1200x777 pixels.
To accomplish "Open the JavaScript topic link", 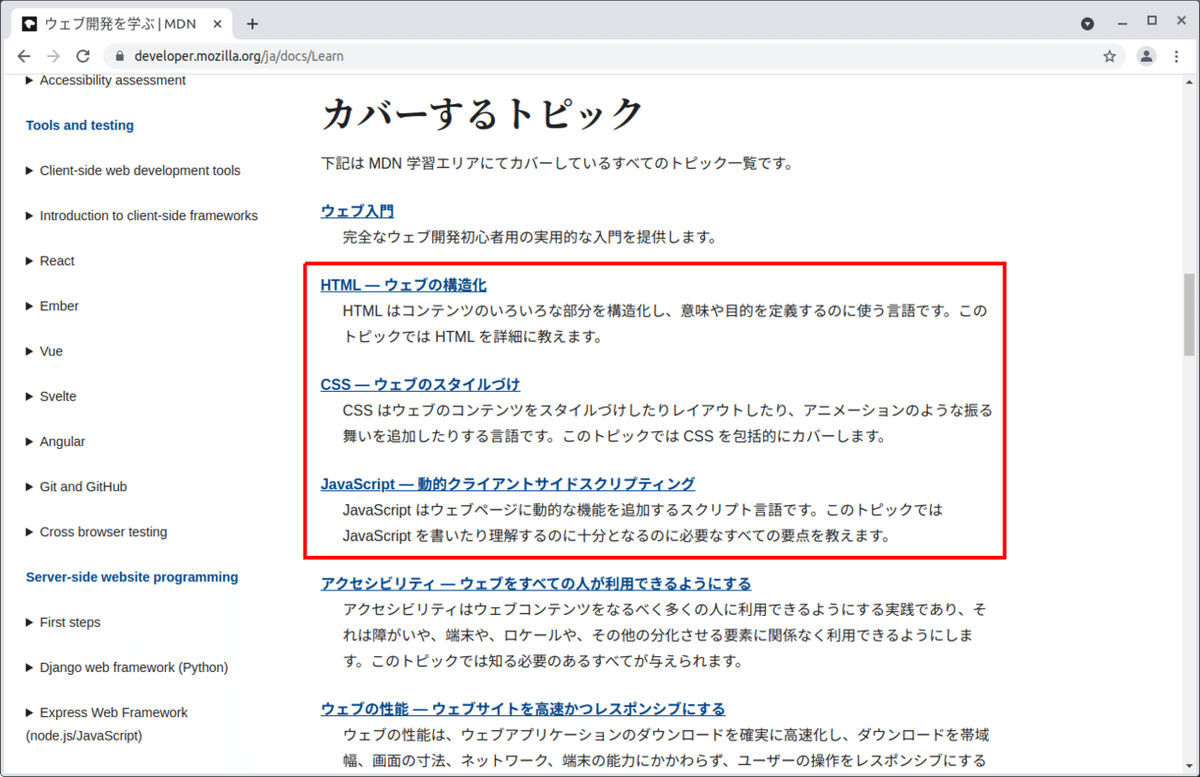I will coord(507,483).
